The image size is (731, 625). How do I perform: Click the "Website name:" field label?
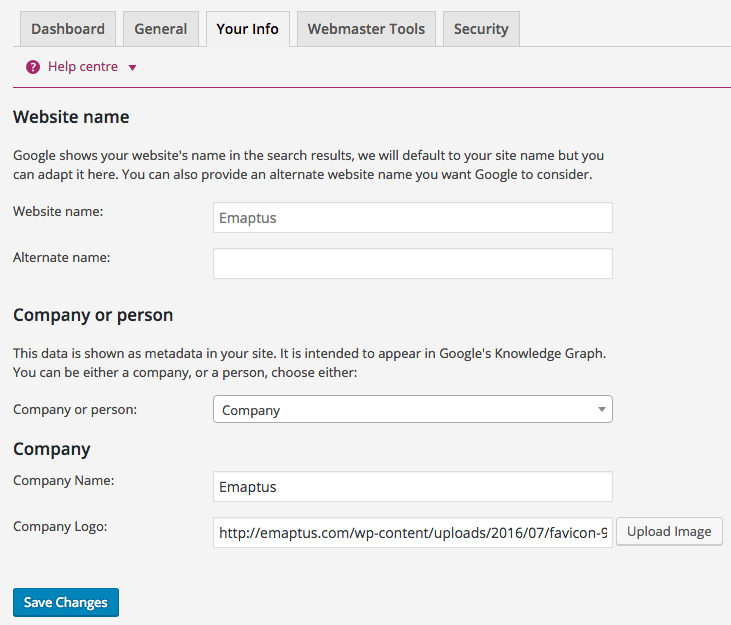coord(58,211)
